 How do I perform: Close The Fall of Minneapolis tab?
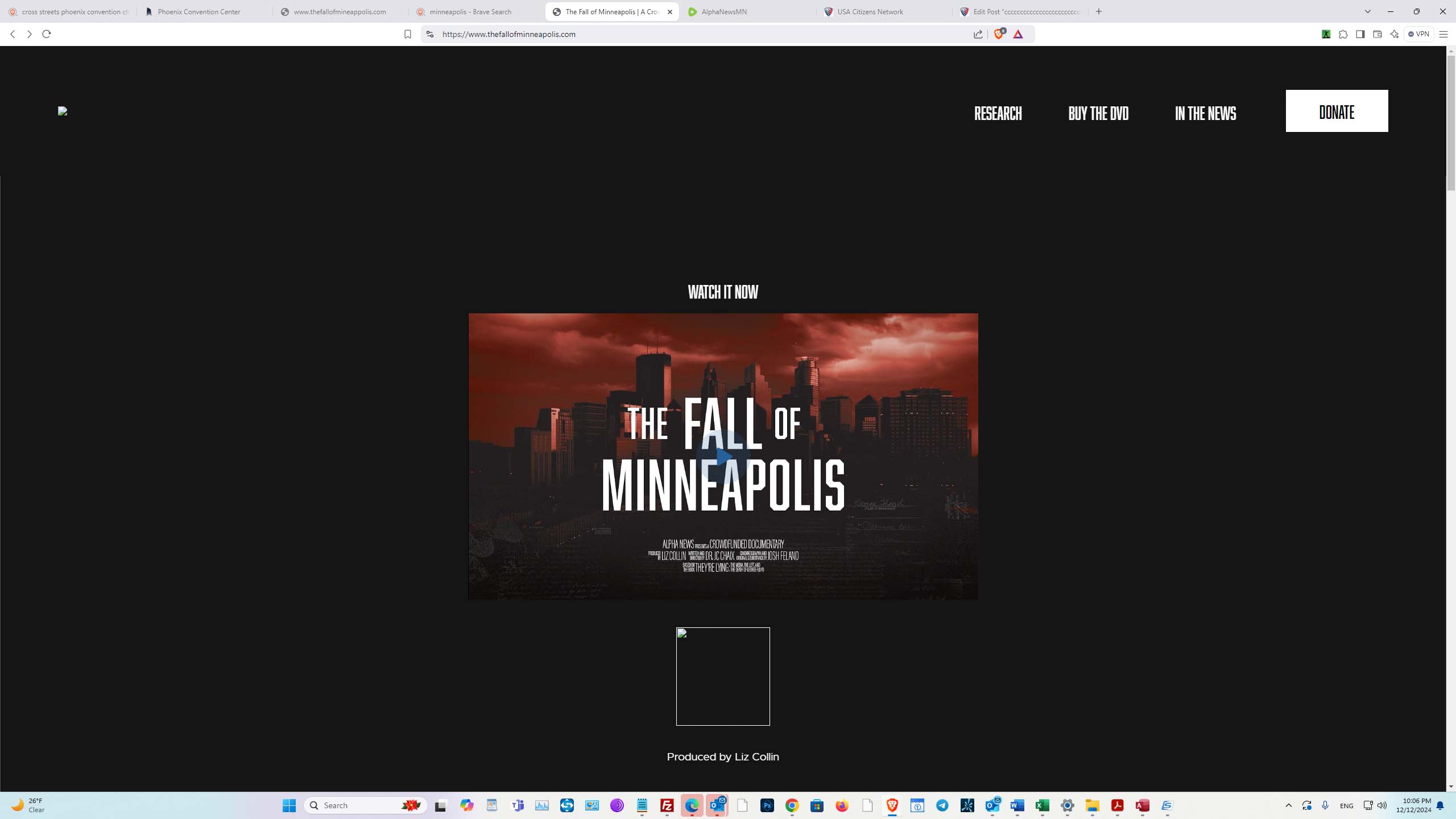670,11
